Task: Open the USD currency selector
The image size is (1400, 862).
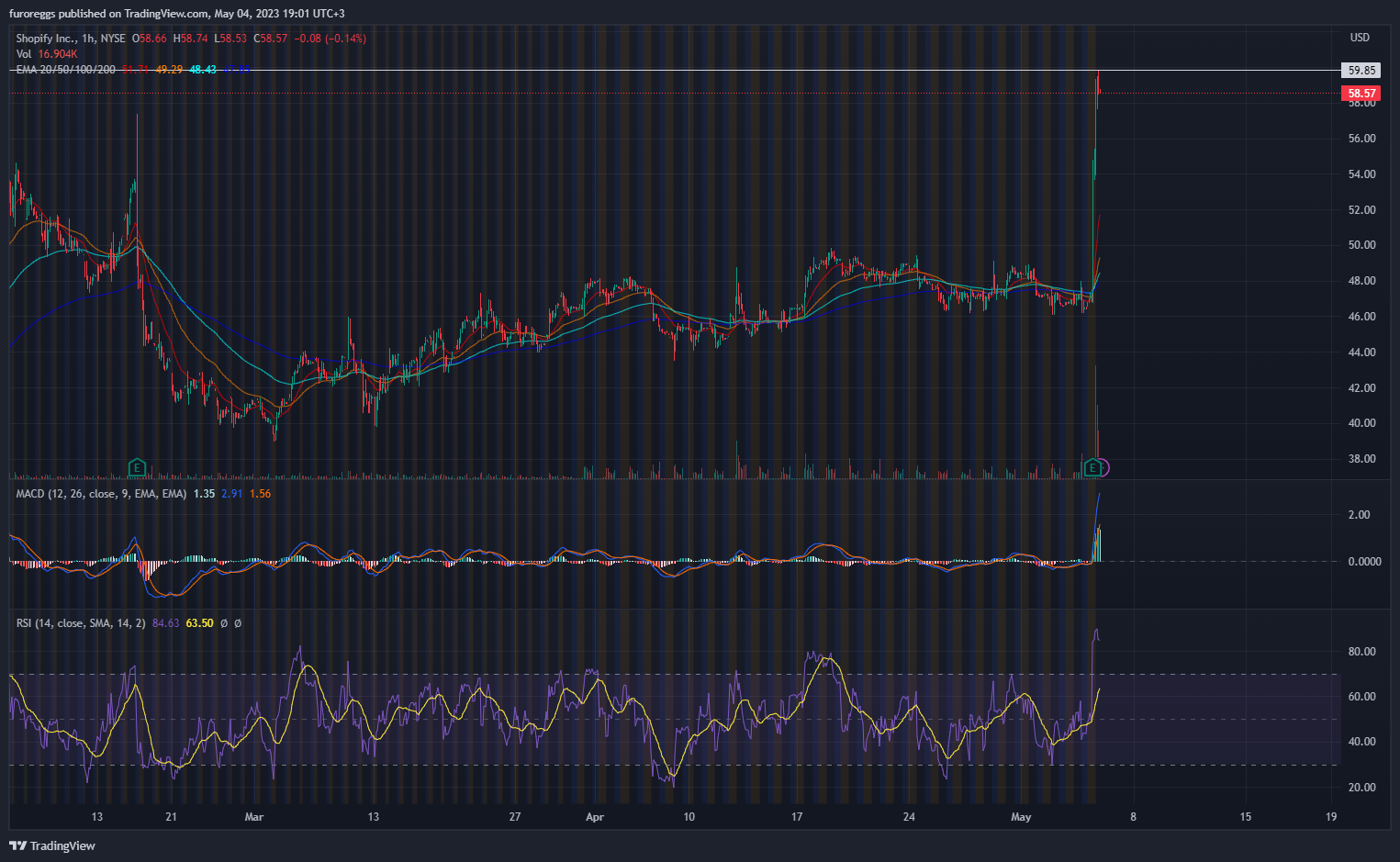Action: click(1360, 38)
